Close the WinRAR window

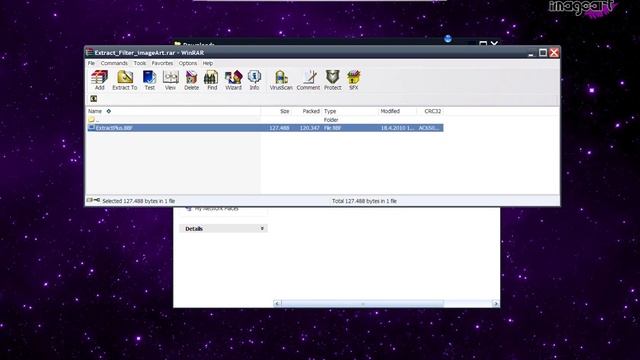[554, 53]
